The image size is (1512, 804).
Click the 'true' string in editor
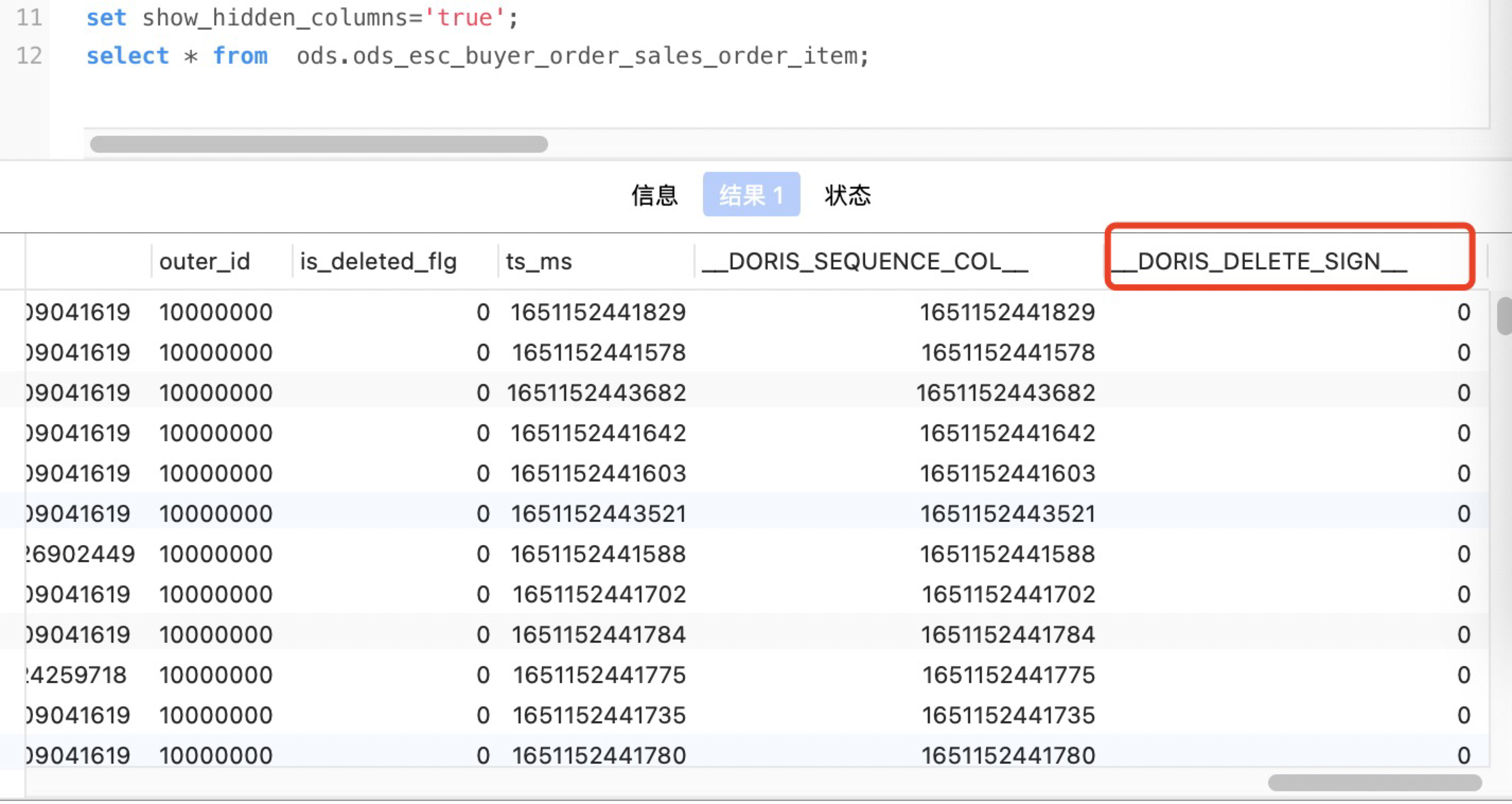coord(465,18)
